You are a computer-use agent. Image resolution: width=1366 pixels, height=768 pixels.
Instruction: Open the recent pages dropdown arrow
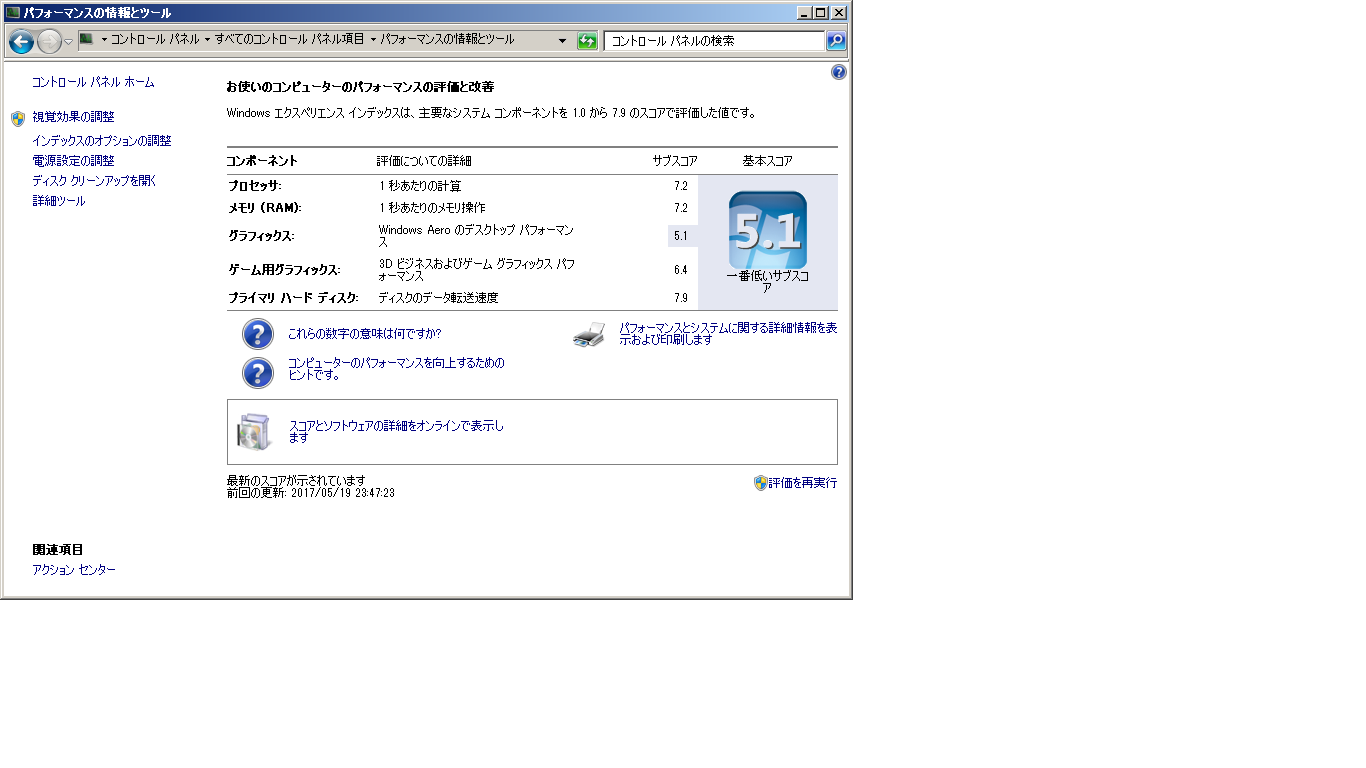click(x=68, y=41)
